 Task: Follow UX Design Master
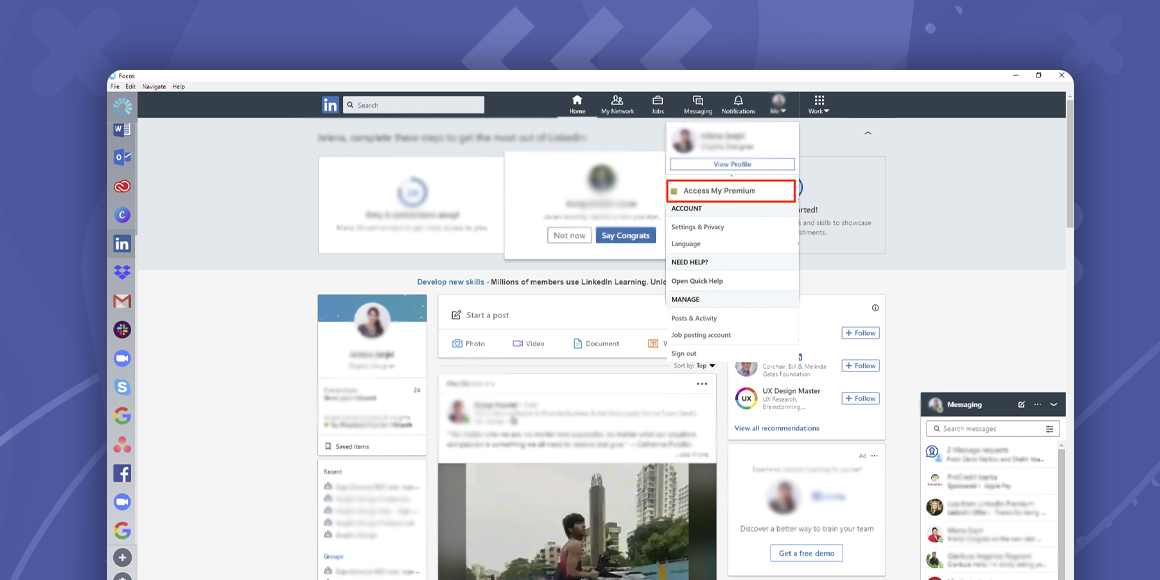[x=860, y=399]
